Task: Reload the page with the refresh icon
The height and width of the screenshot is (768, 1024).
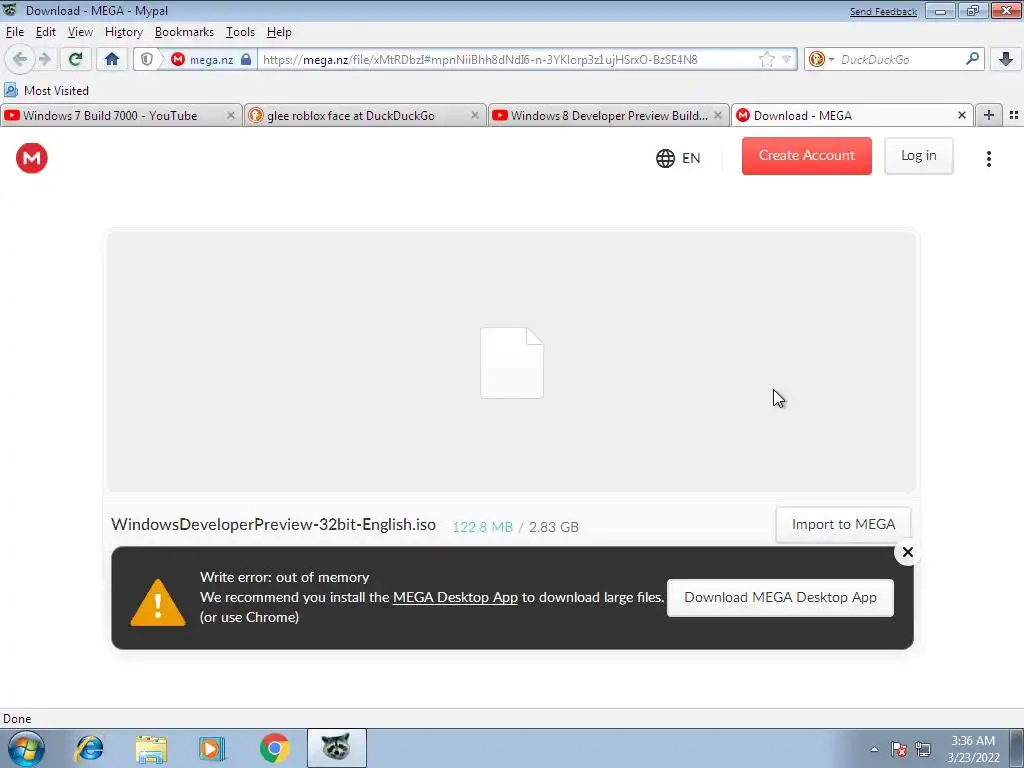Action: pos(76,59)
